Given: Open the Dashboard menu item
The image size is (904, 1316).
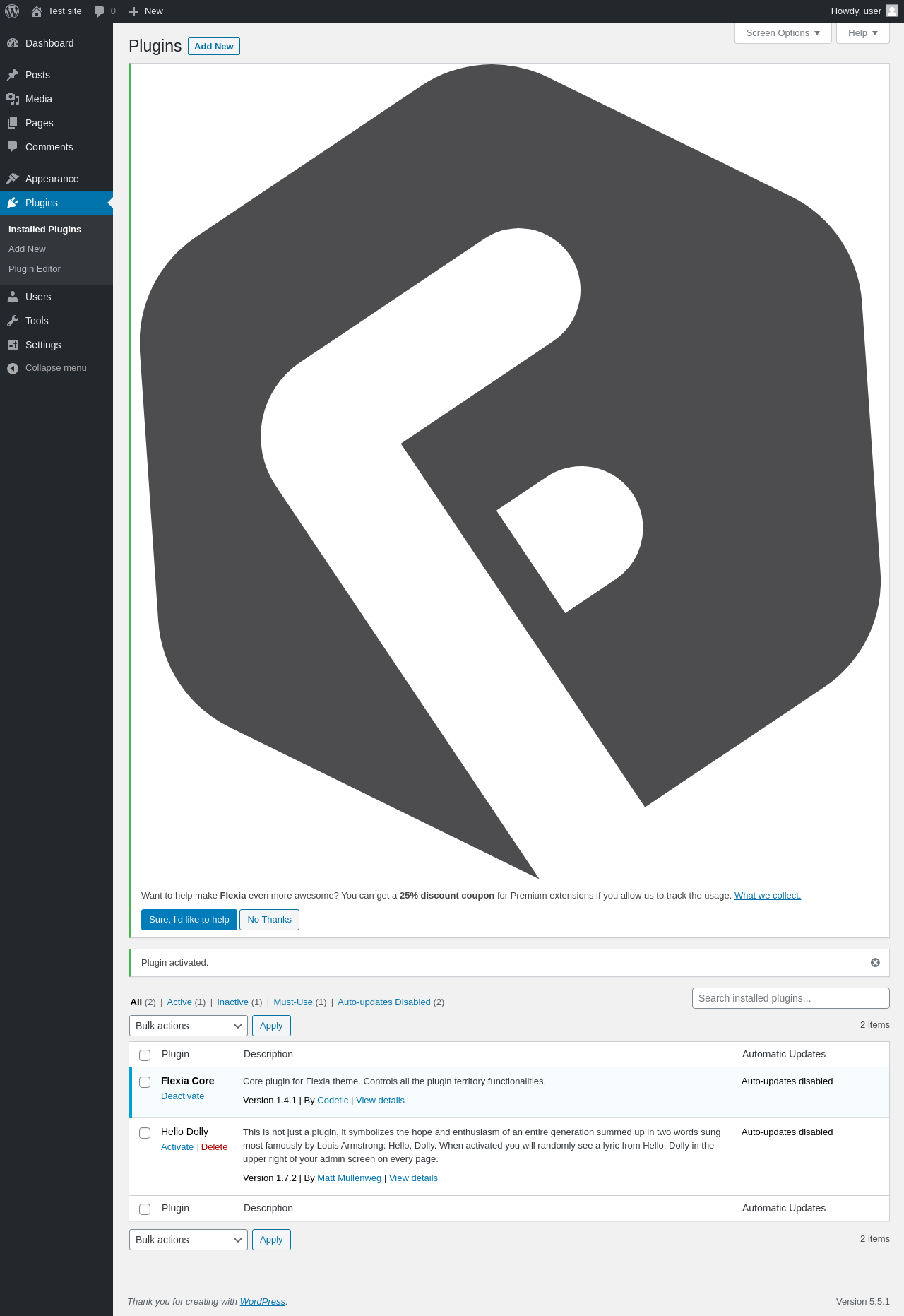Looking at the screenshot, I should pos(56,43).
